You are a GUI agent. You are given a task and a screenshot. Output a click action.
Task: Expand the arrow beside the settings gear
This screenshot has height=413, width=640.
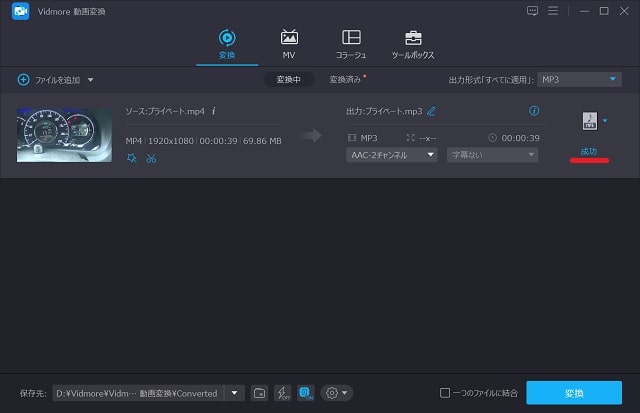[x=345, y=393]
